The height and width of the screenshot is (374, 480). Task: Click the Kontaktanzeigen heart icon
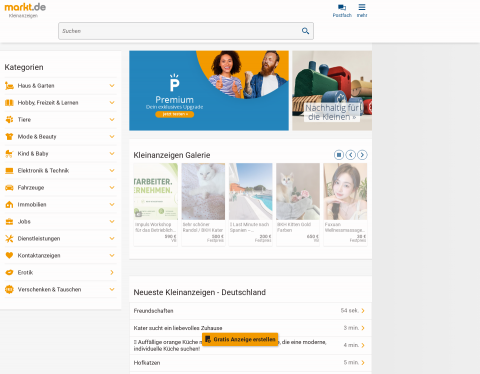pos(9,256)
